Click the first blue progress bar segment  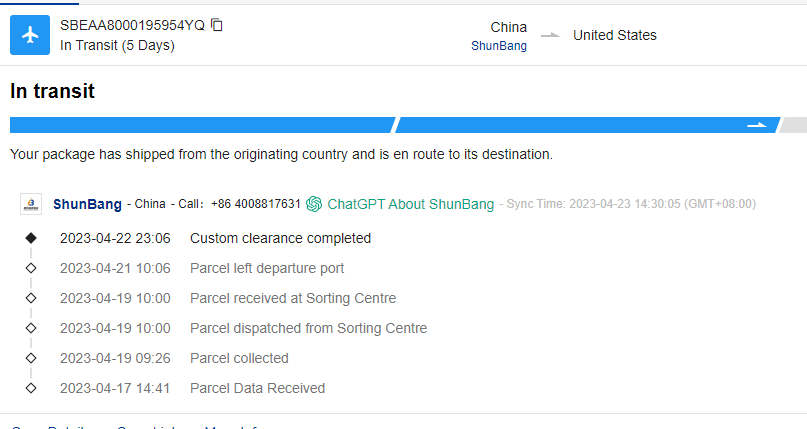(200, 125)
